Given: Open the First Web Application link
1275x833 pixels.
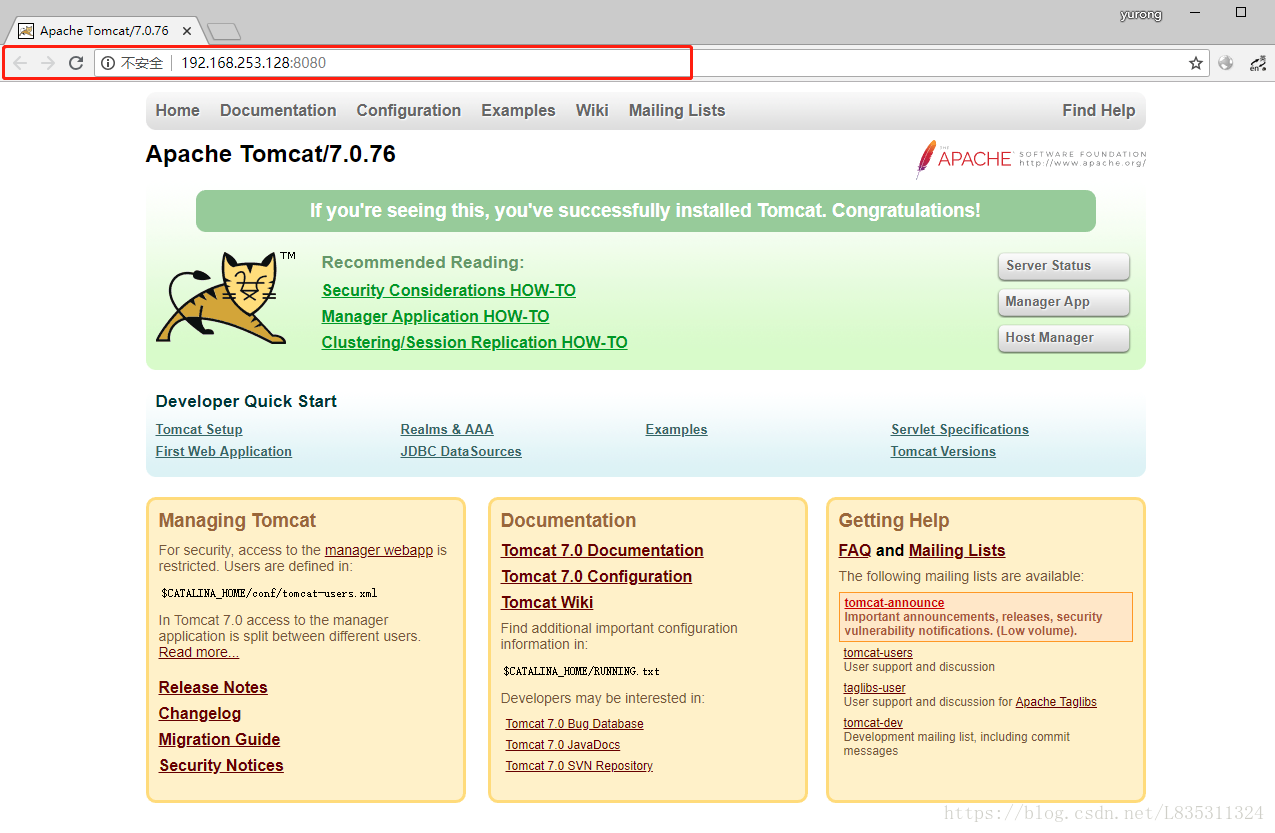Looking at the screenshot, I should (x=224, y=451).
